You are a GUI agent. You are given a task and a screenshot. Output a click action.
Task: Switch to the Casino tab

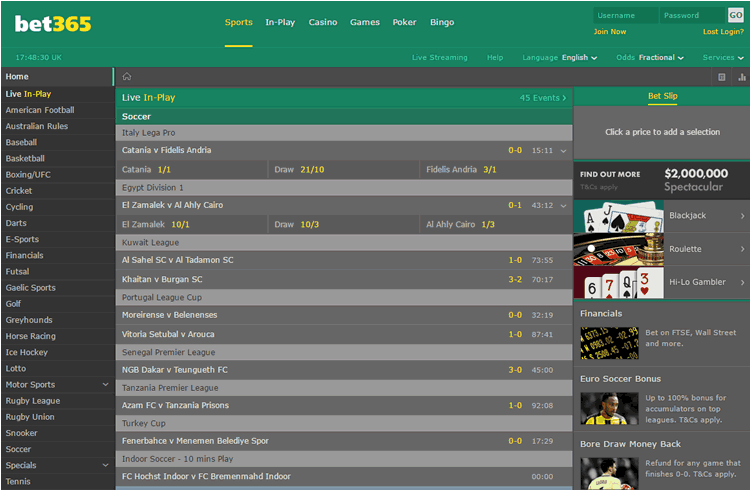click(x=323, y=22)
